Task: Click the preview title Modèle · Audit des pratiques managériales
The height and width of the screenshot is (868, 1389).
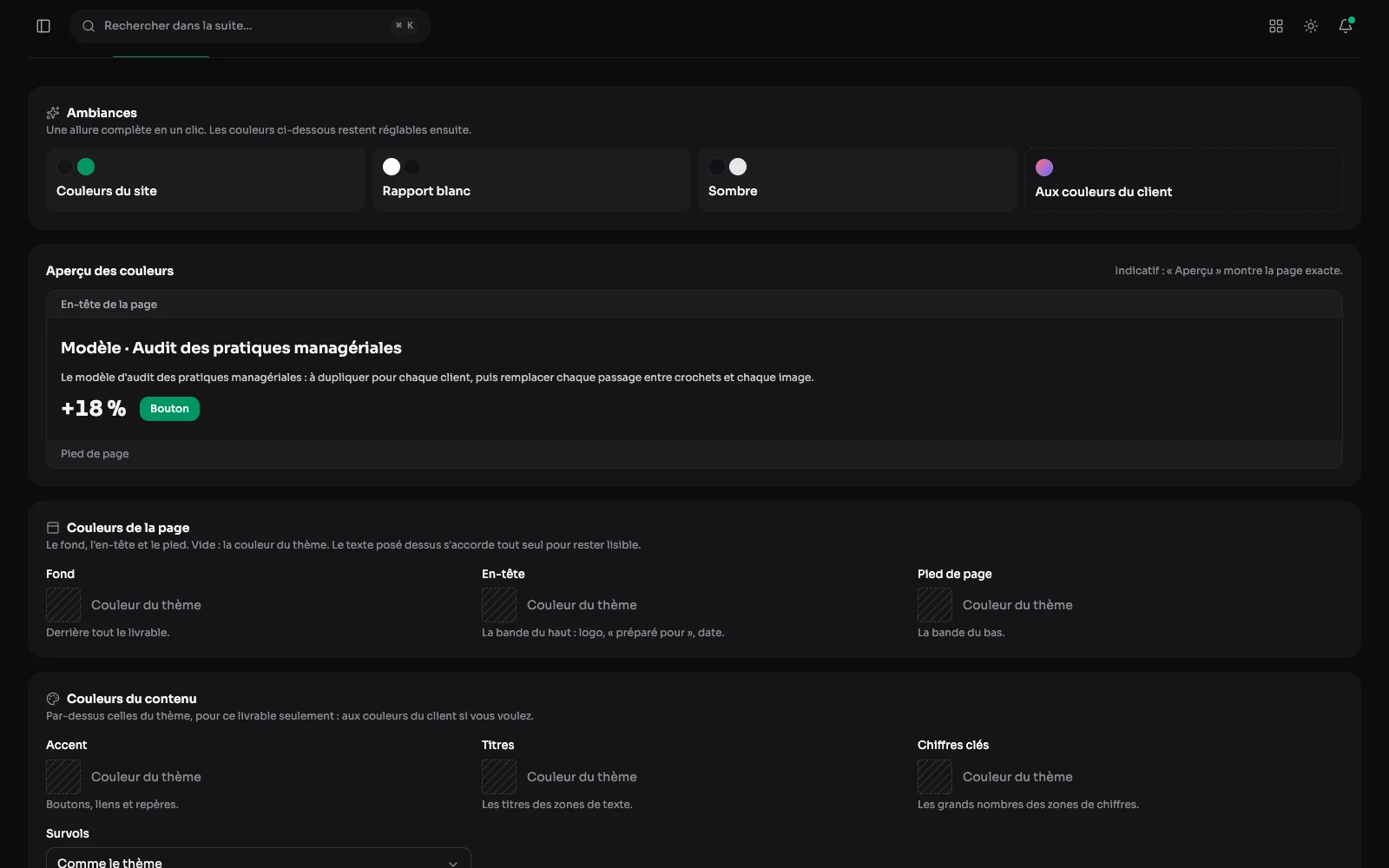Action: [231, 348]
